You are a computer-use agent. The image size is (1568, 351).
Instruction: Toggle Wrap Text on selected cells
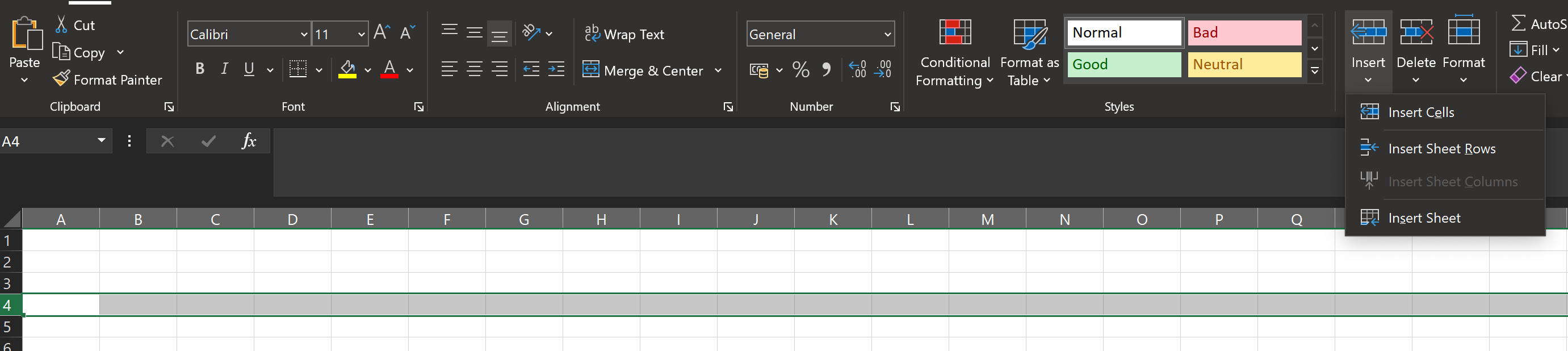624,34
